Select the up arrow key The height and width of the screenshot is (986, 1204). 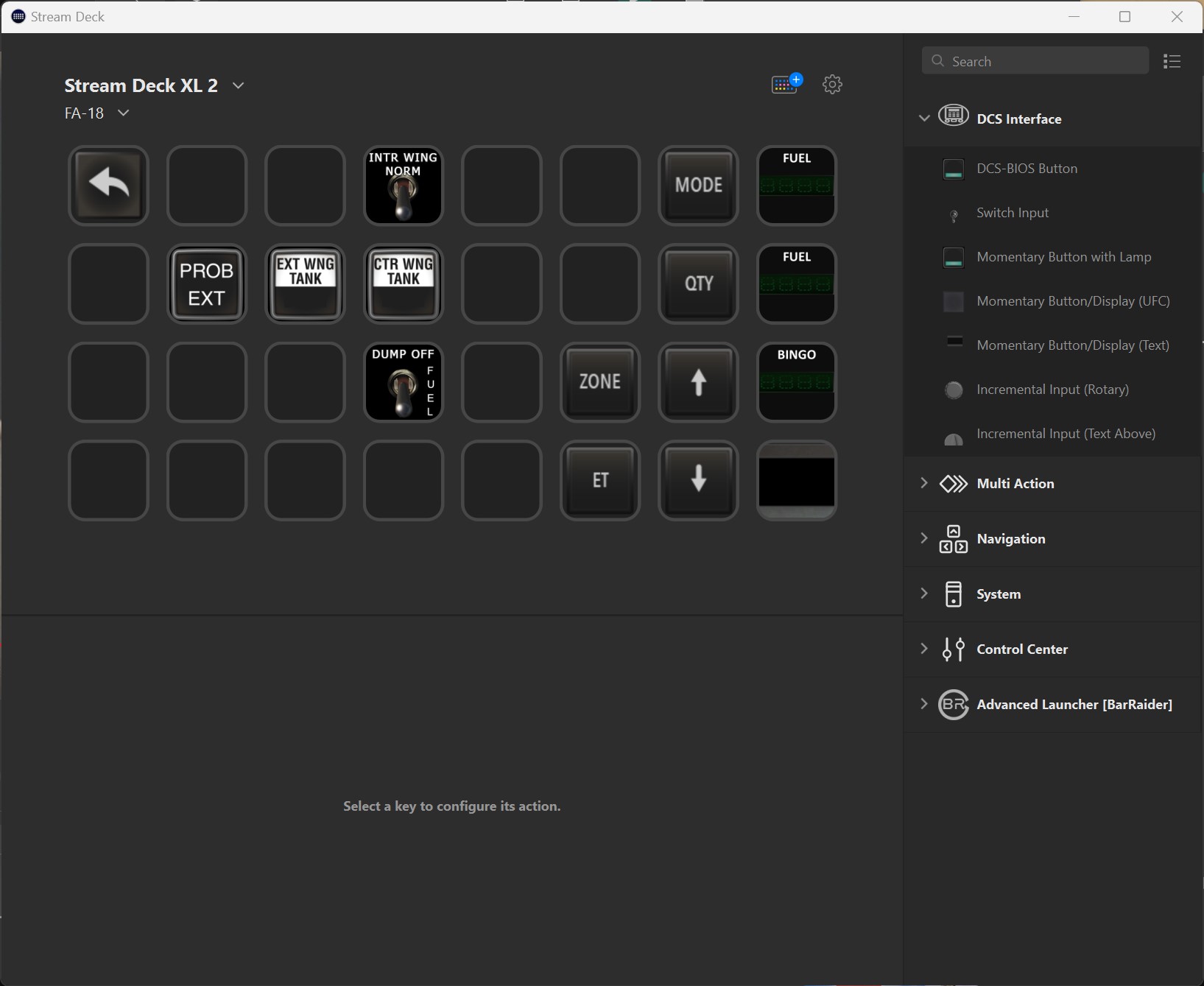click(698, 382)
